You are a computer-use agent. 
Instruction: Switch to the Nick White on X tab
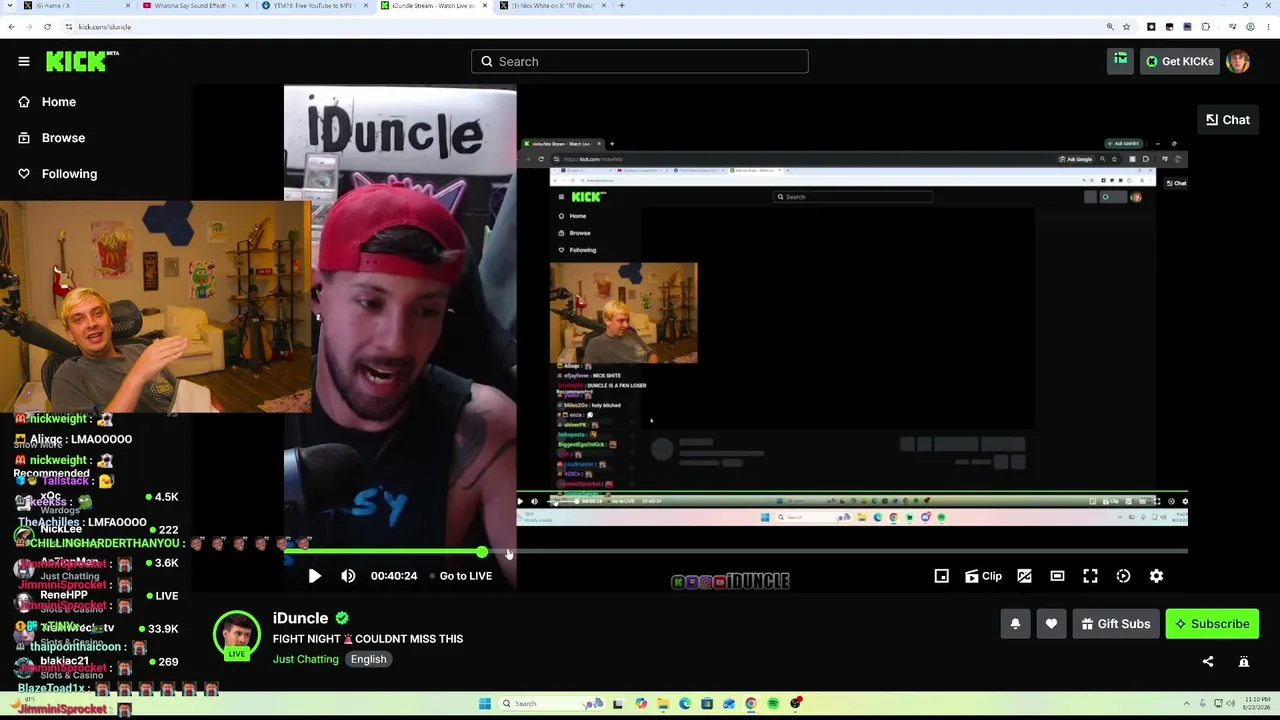(x=551, y=6)
